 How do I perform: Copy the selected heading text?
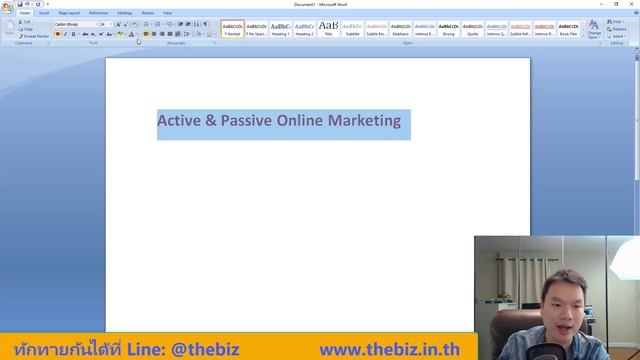(25, 29)
